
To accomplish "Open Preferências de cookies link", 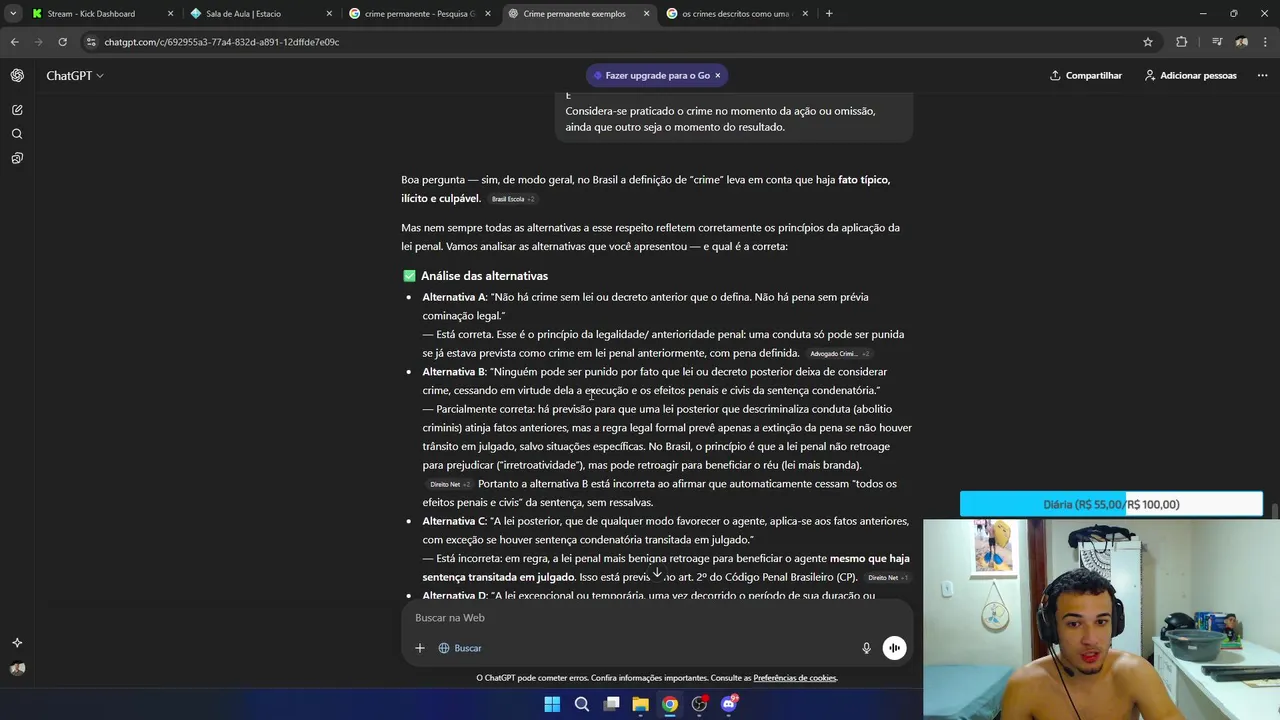I will pyautogui.click(x=795, y=678).
